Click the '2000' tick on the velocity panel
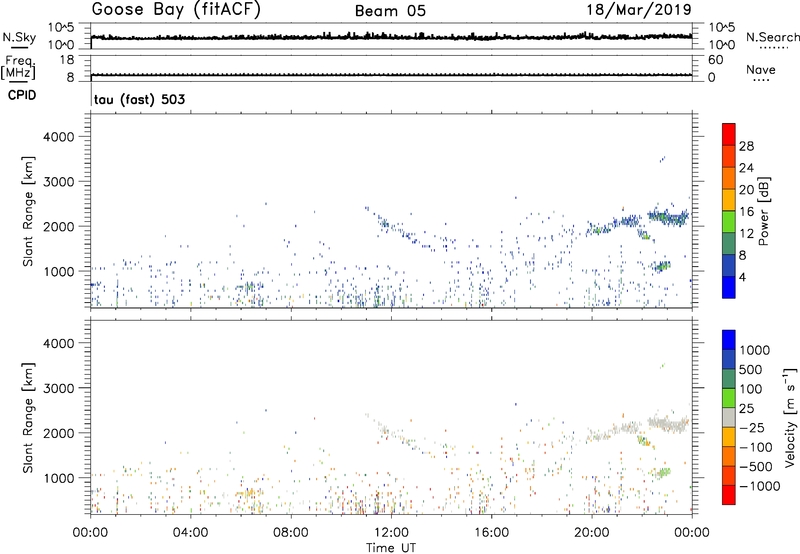800x554 pixels. coord(59,433)
